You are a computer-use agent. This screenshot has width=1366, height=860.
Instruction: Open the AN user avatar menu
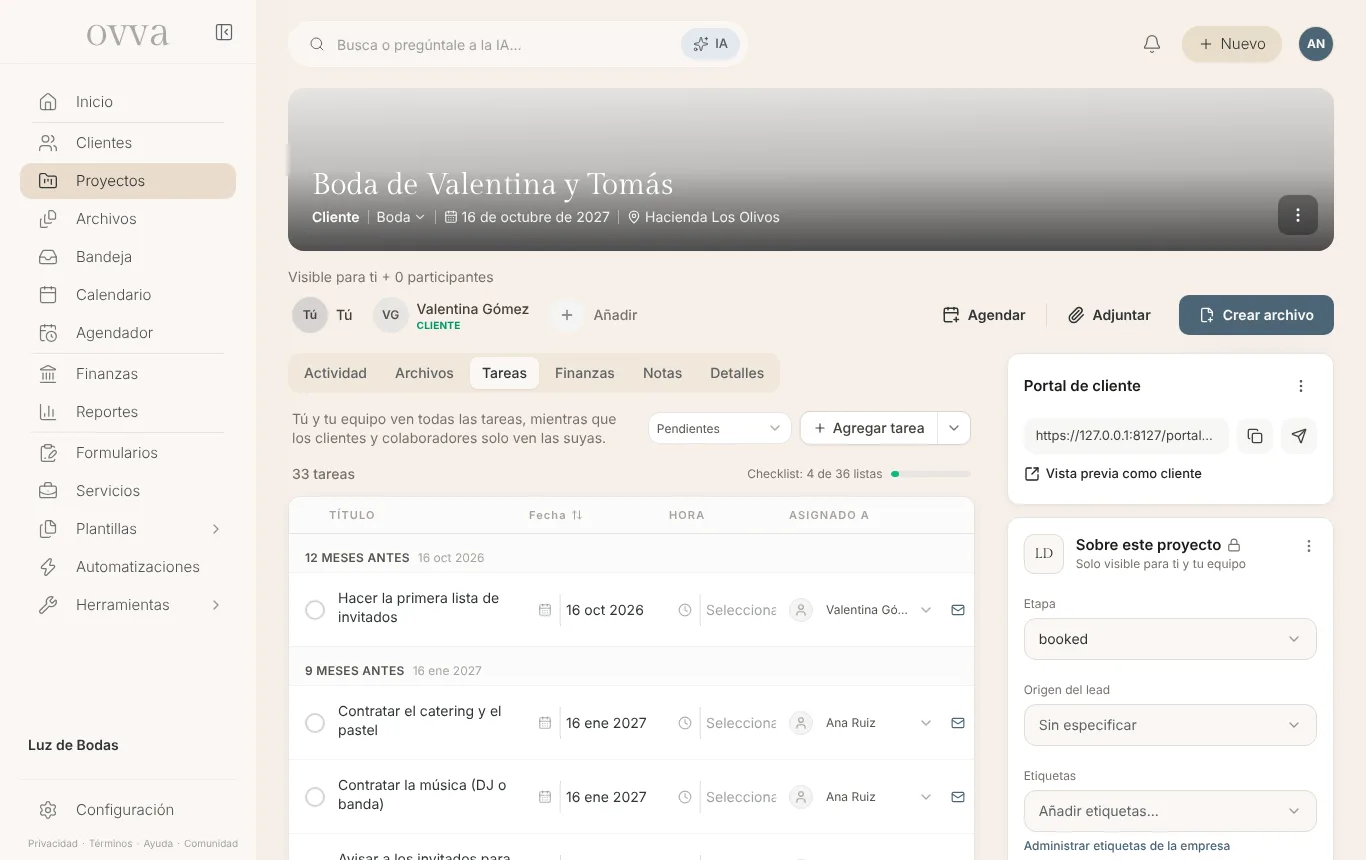[x=1316, y=44]
